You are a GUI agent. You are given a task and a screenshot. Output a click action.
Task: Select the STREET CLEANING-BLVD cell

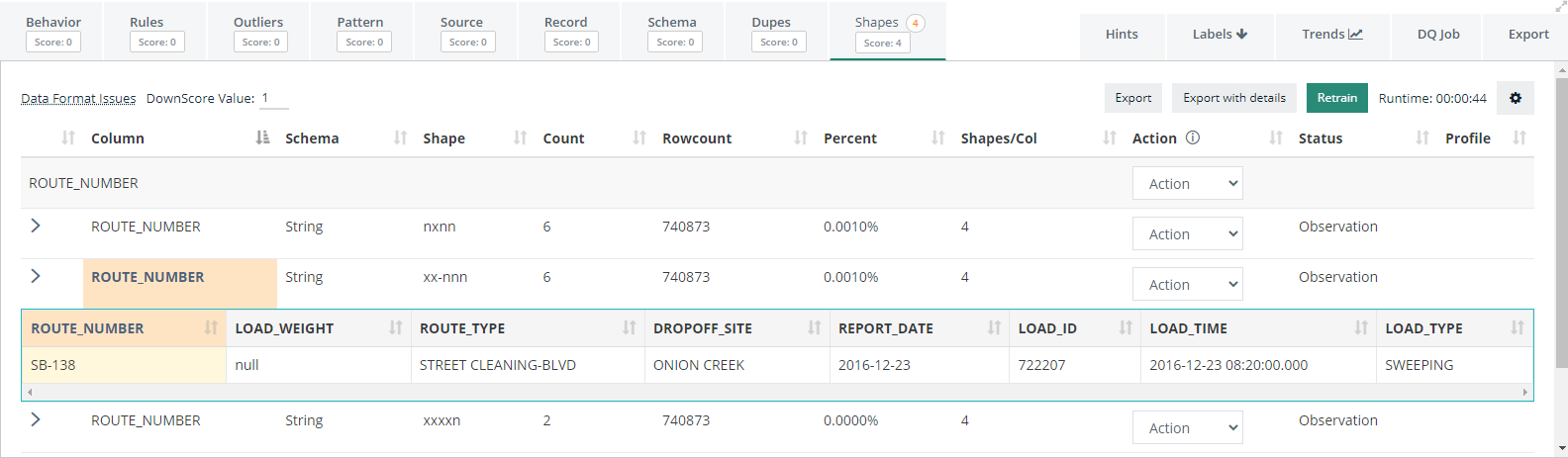528,365
